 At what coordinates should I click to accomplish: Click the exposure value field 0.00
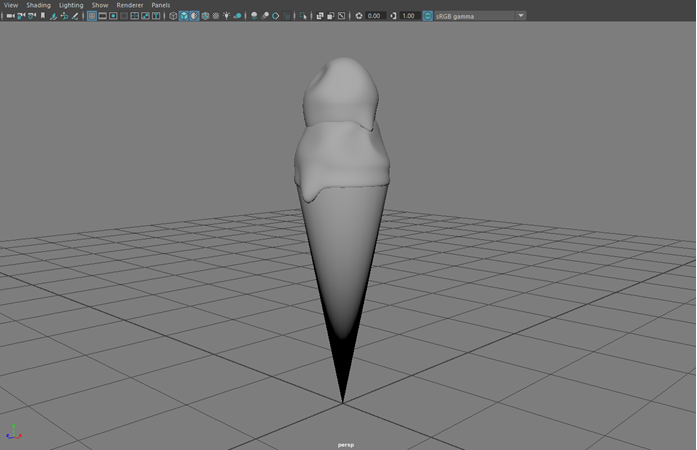click(375, 16)
